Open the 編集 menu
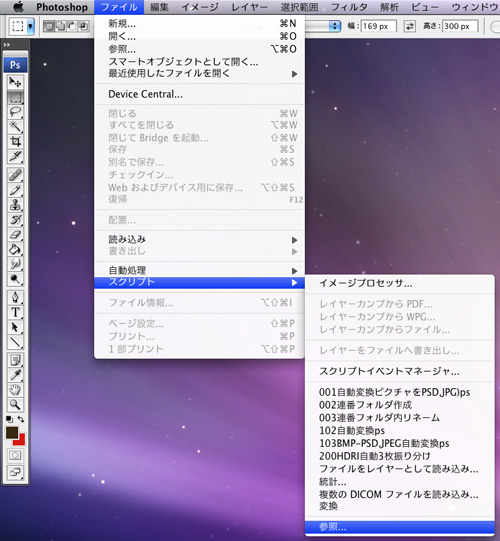 [x=159, y=7]
